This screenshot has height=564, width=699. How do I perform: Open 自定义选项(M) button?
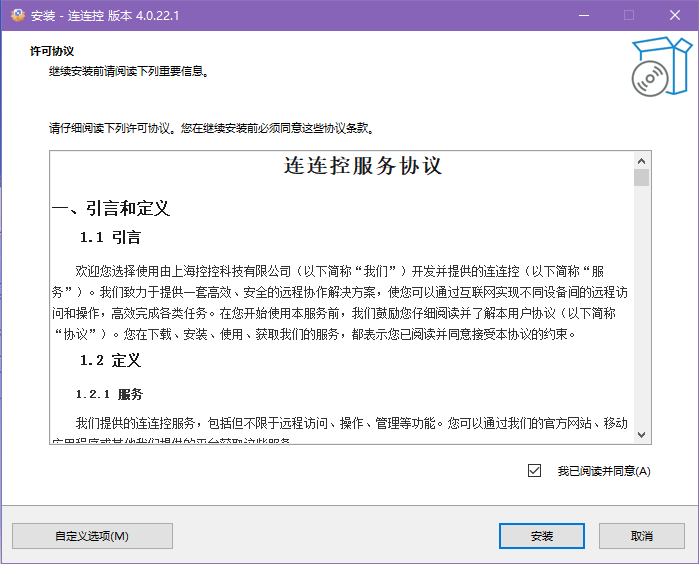pyautogui.click(x=92, y=536)
